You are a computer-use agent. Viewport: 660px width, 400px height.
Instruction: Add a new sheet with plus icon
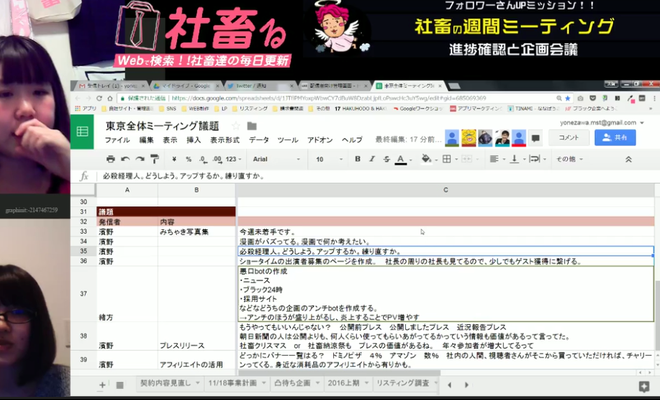coord(102,384)
